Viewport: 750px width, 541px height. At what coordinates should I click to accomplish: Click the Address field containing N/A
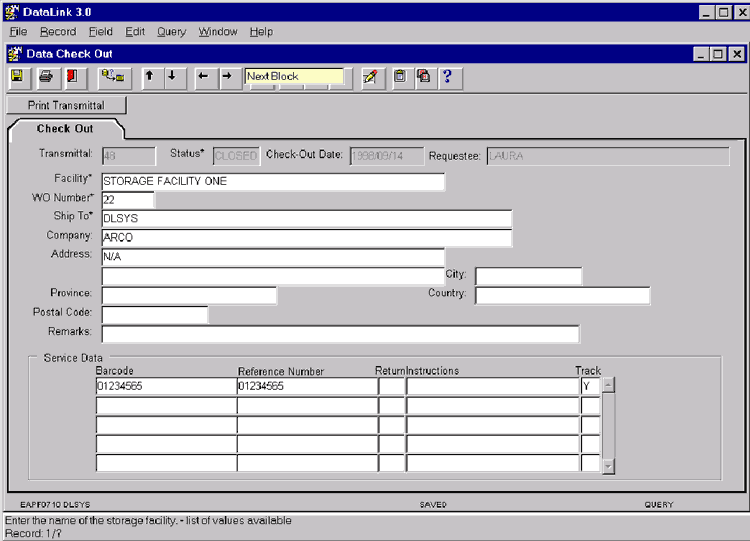click(x=273, y=257)
